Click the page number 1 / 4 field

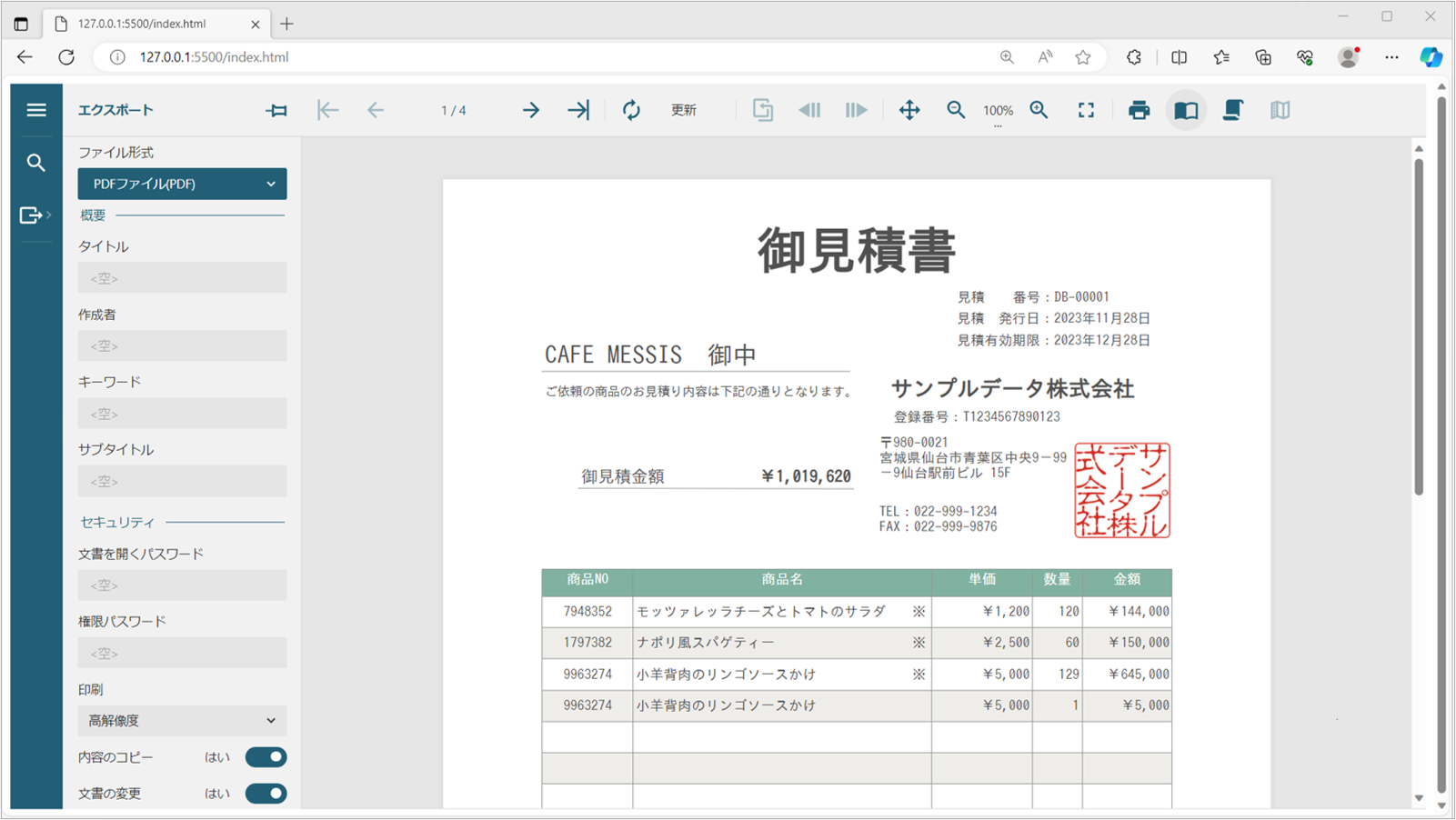point(454,110)
